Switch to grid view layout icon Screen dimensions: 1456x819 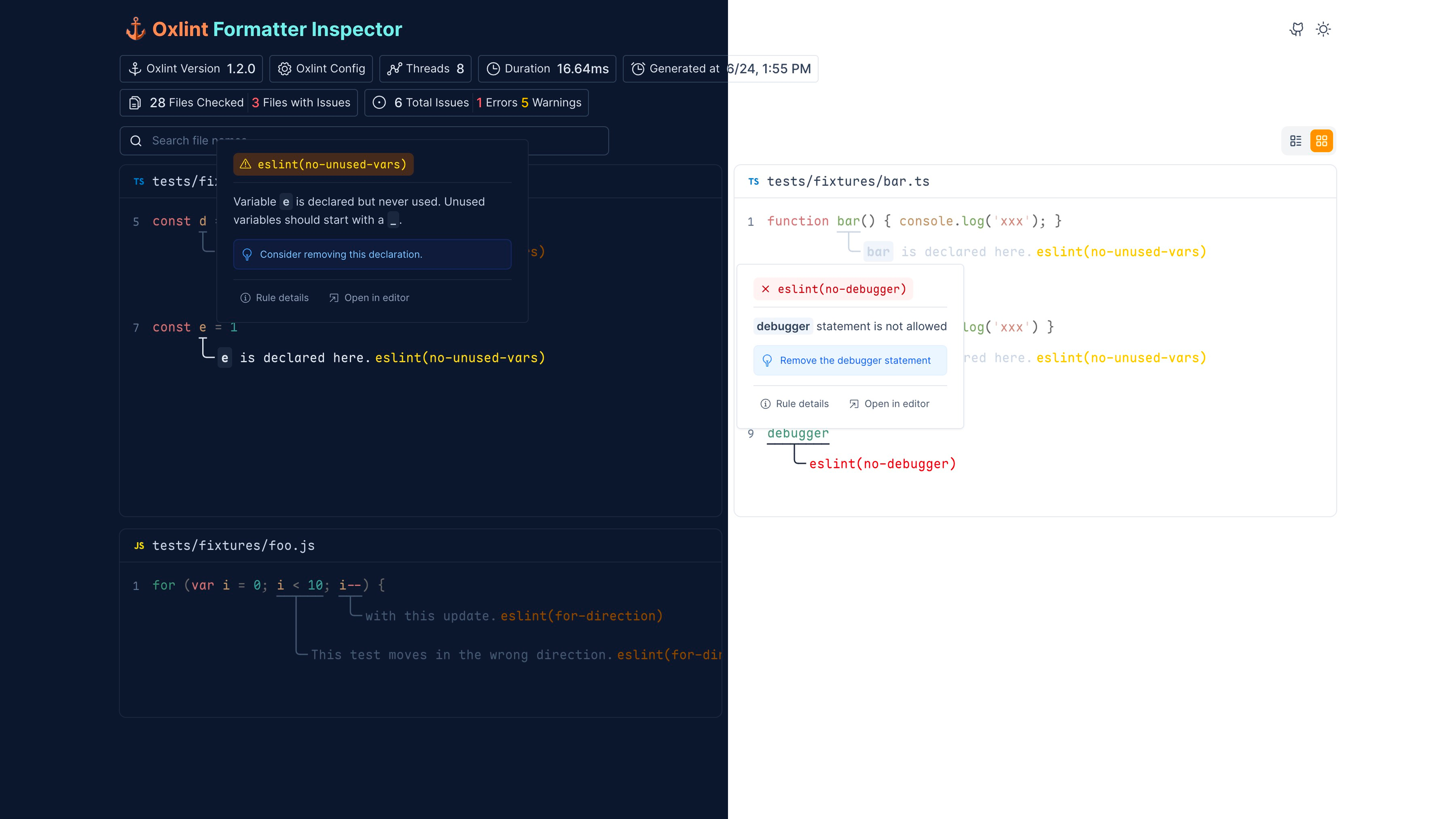1321,141
